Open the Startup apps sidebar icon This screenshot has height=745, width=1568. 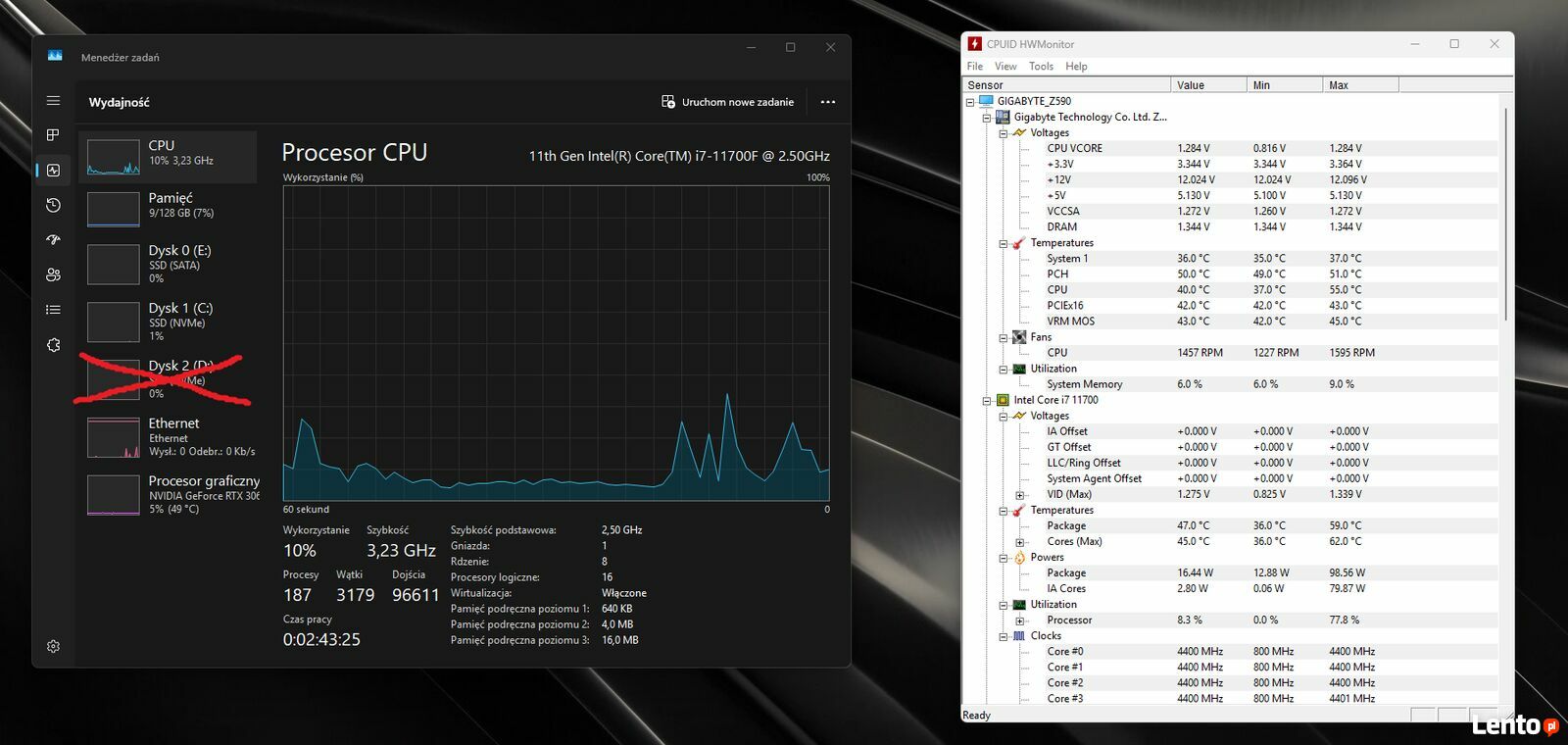[x=53, y=239]
